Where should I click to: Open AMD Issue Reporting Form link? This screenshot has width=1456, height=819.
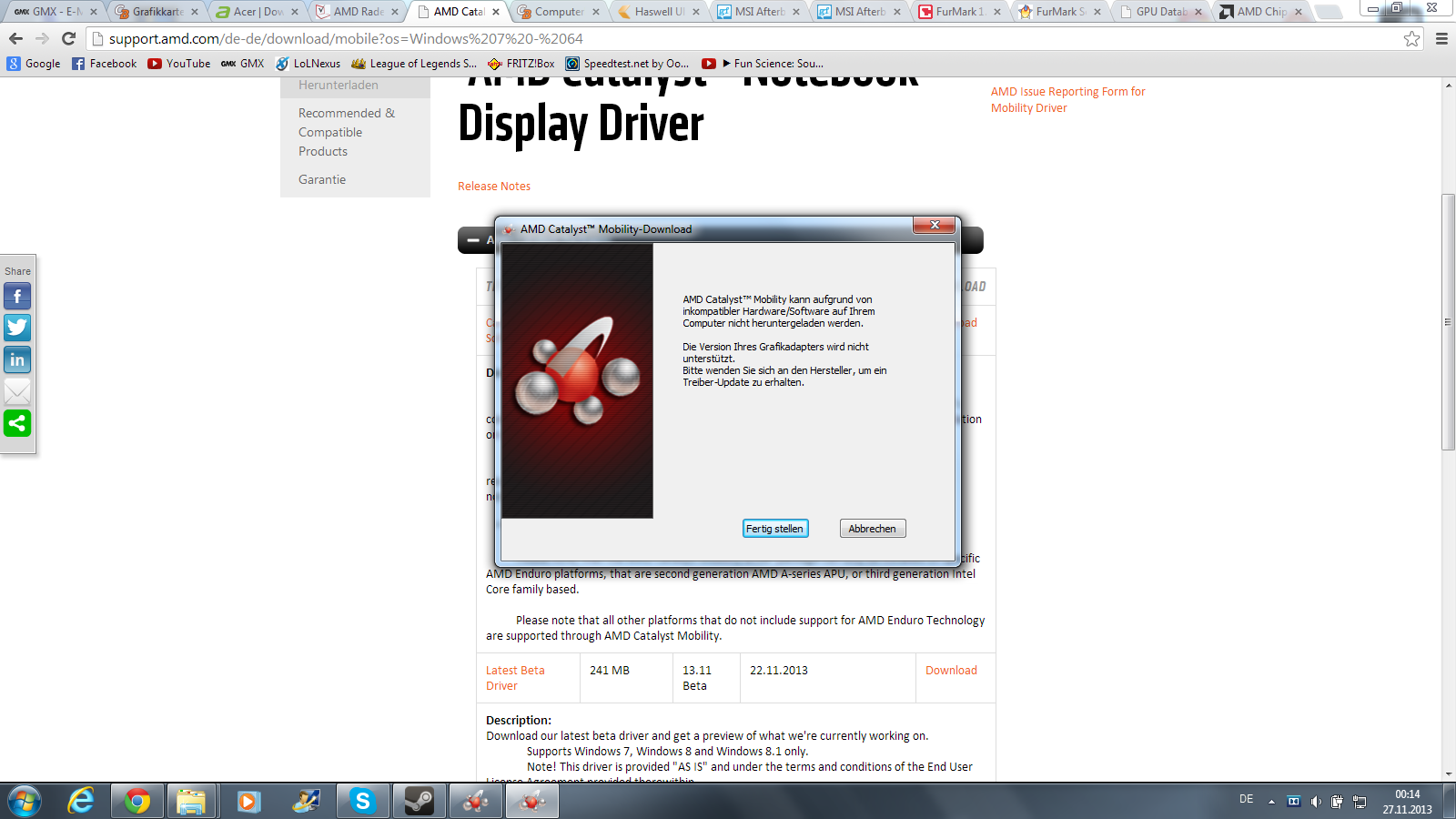click(x=1067, y=100)
